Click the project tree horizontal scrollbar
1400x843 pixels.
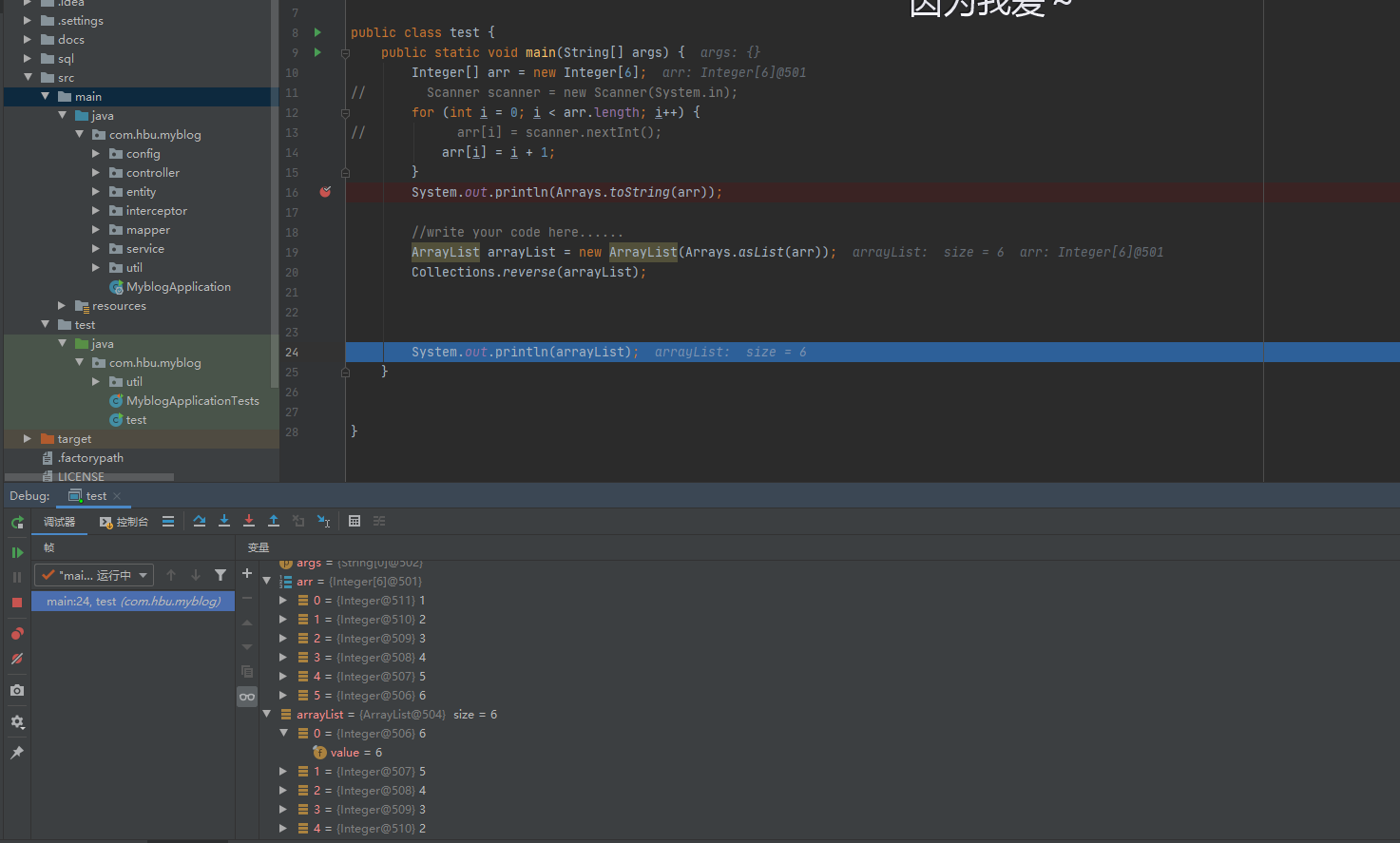[90, 477]
